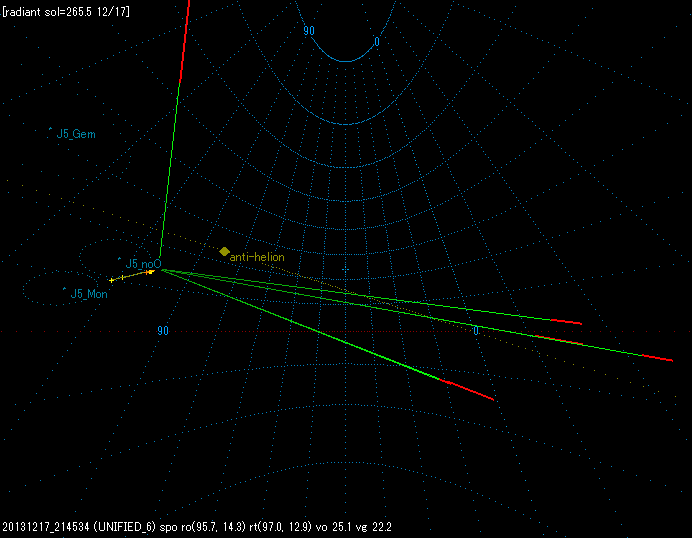Click the 0 label near the top arc
This screenshot has height=538, width=692.
click(376, 41)
